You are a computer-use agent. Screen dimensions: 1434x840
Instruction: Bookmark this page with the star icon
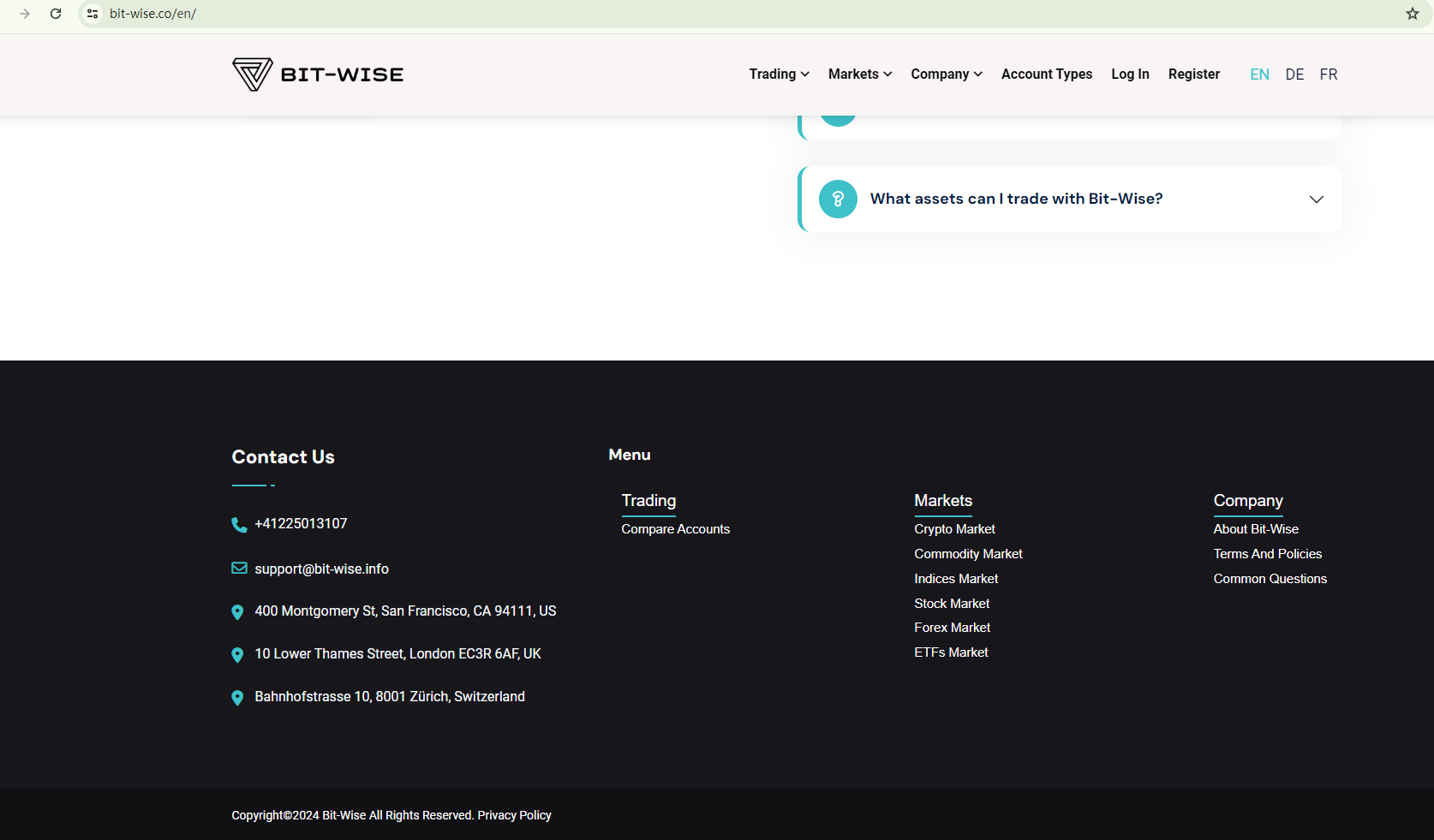[1412, 14]
